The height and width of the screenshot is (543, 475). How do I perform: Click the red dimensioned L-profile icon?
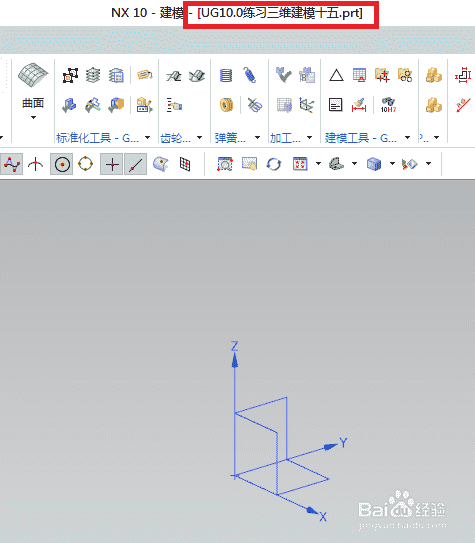(x=463, y=75)
